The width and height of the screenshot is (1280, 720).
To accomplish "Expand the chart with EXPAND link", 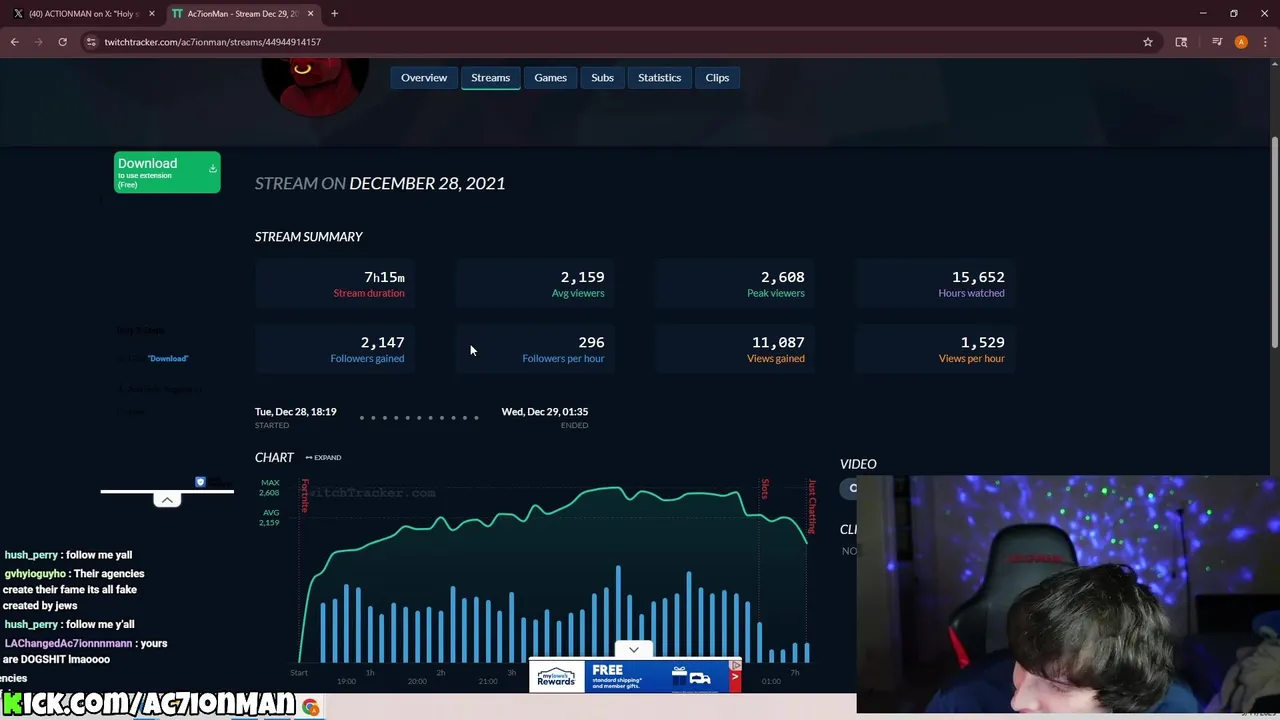I will tap(323, 457).
